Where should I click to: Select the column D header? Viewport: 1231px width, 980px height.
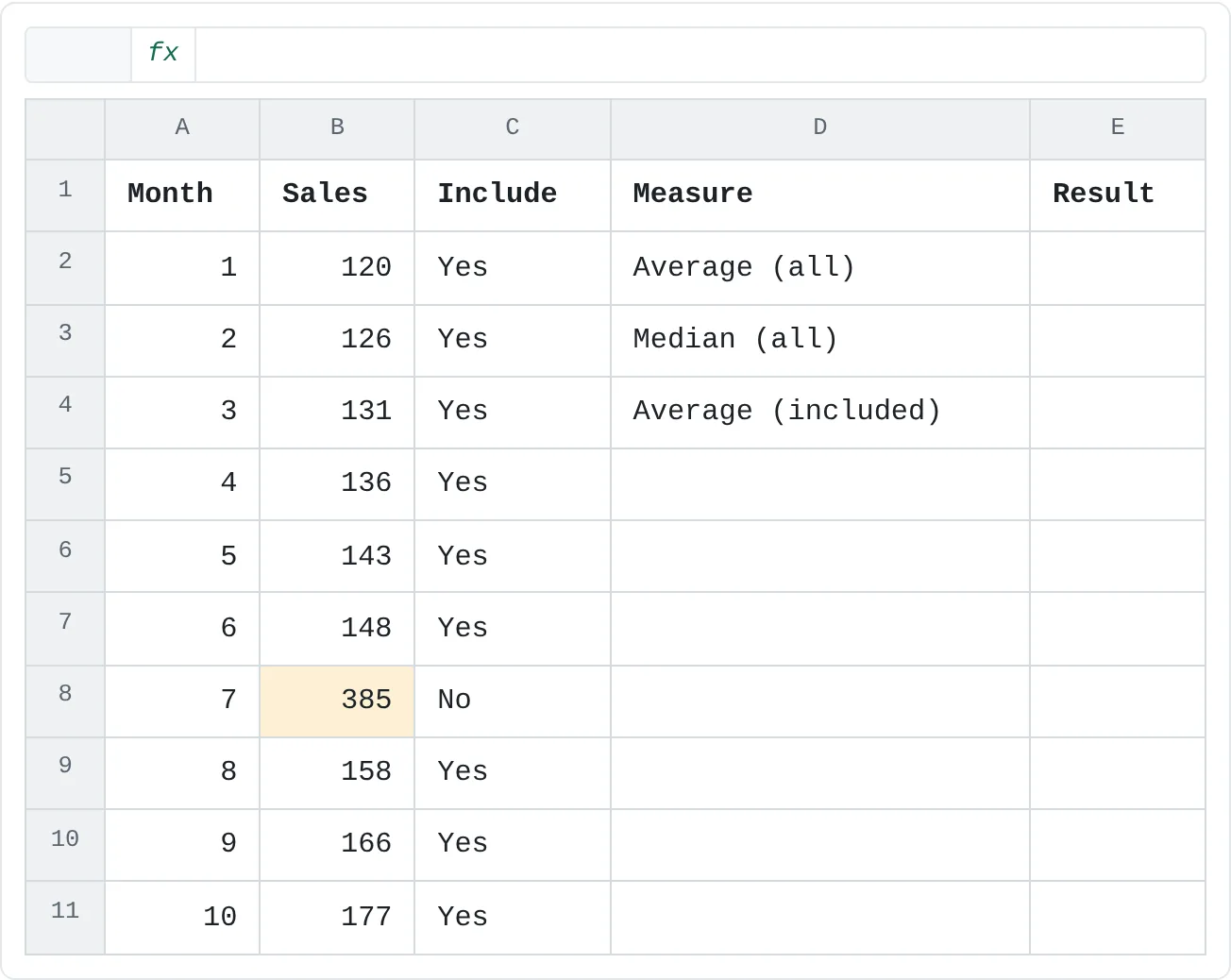[x=820, y=128]
